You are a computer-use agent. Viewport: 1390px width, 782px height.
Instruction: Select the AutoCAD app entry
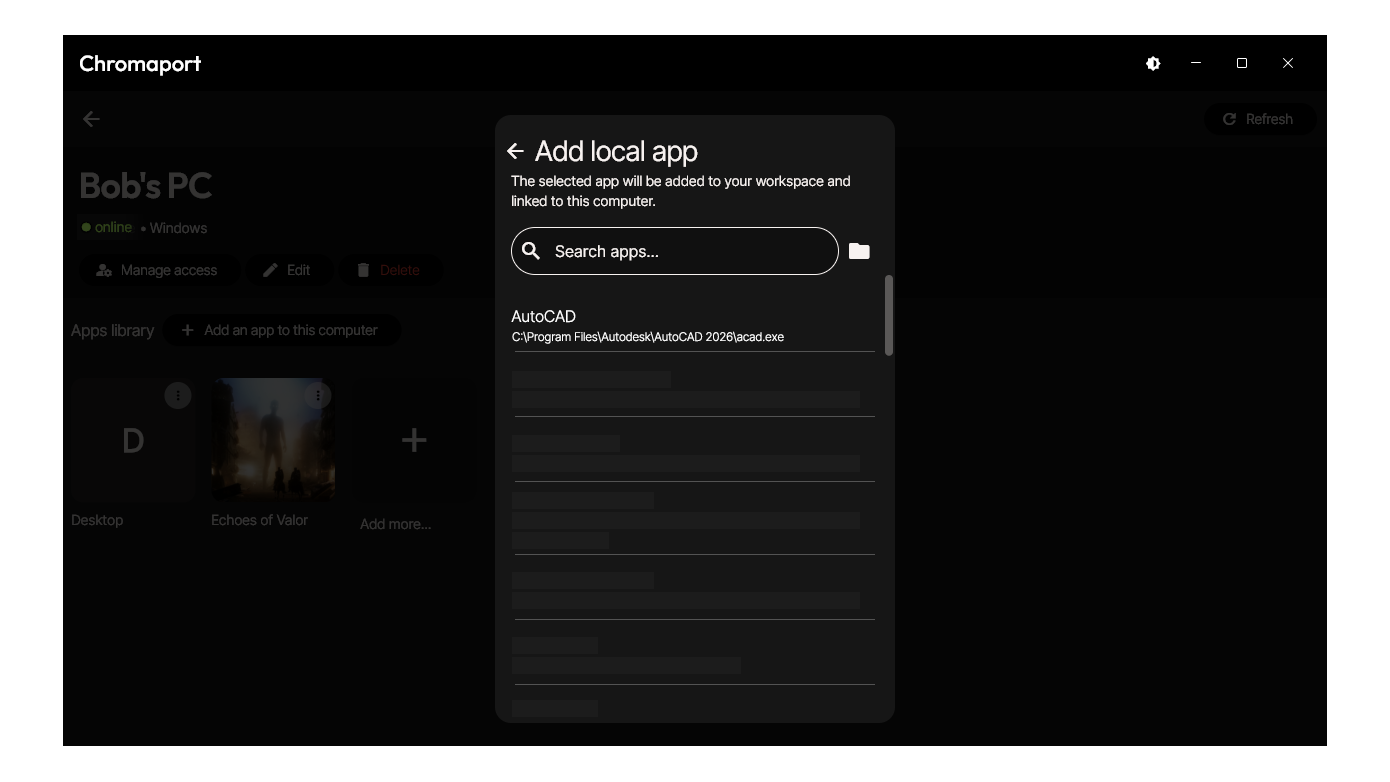[693, 326]
